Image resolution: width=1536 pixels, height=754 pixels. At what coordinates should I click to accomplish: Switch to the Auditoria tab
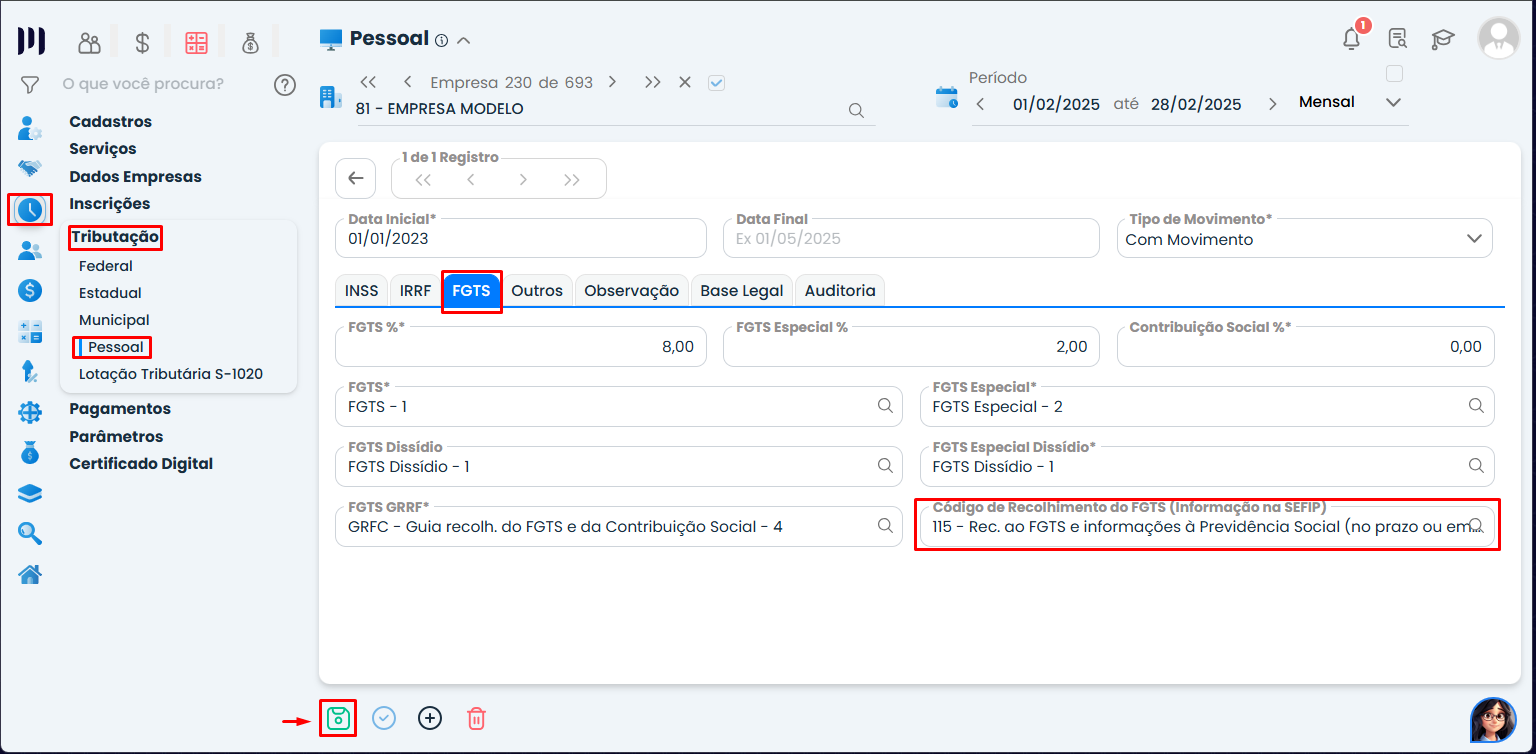pyautogui.click(x=840, y=290)
